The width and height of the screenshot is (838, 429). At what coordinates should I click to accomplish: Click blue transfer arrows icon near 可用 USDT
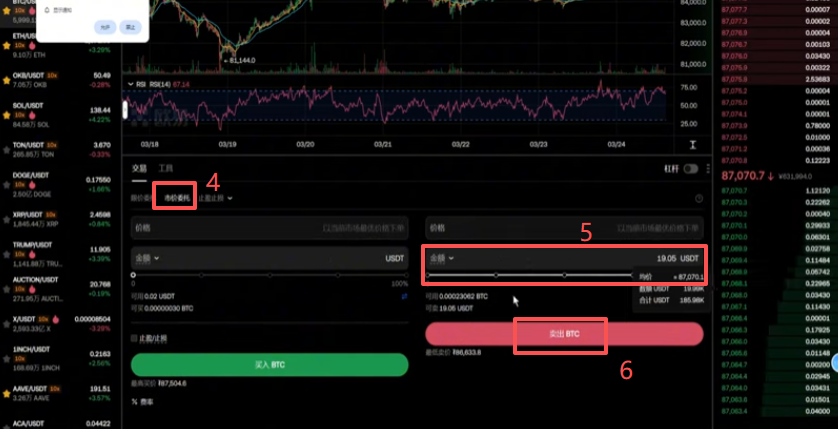click(x=405, y=296)
